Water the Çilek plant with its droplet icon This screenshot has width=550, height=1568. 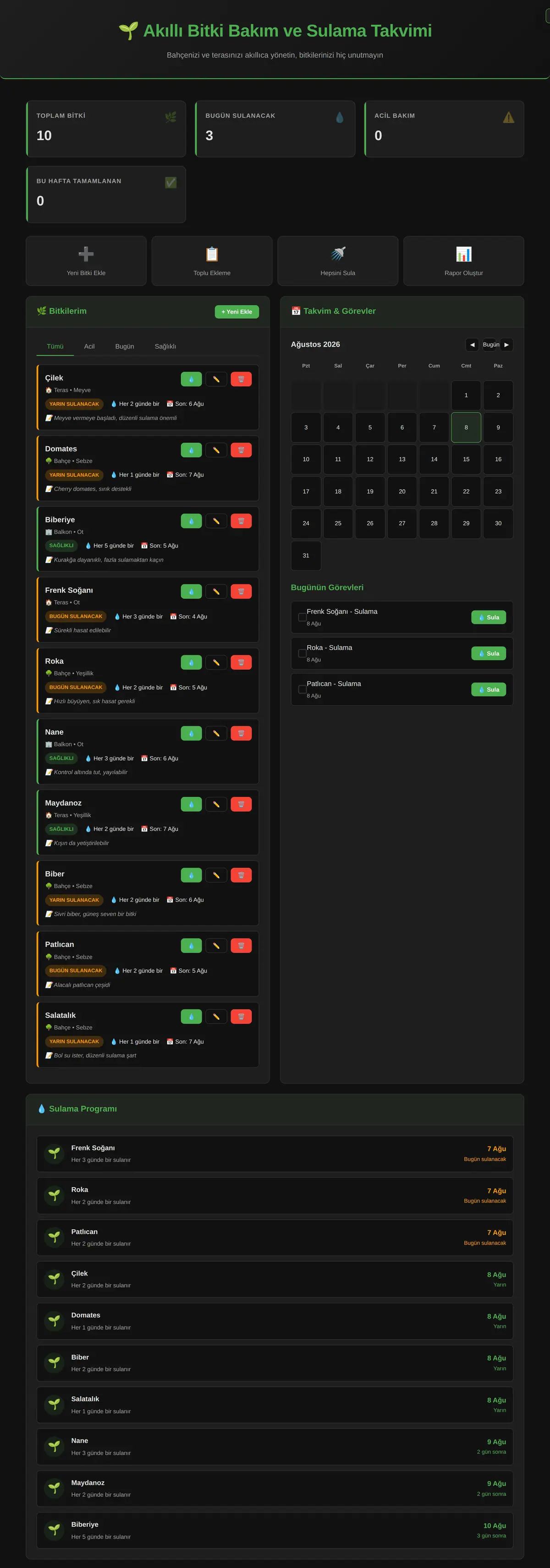pos(191,379)
